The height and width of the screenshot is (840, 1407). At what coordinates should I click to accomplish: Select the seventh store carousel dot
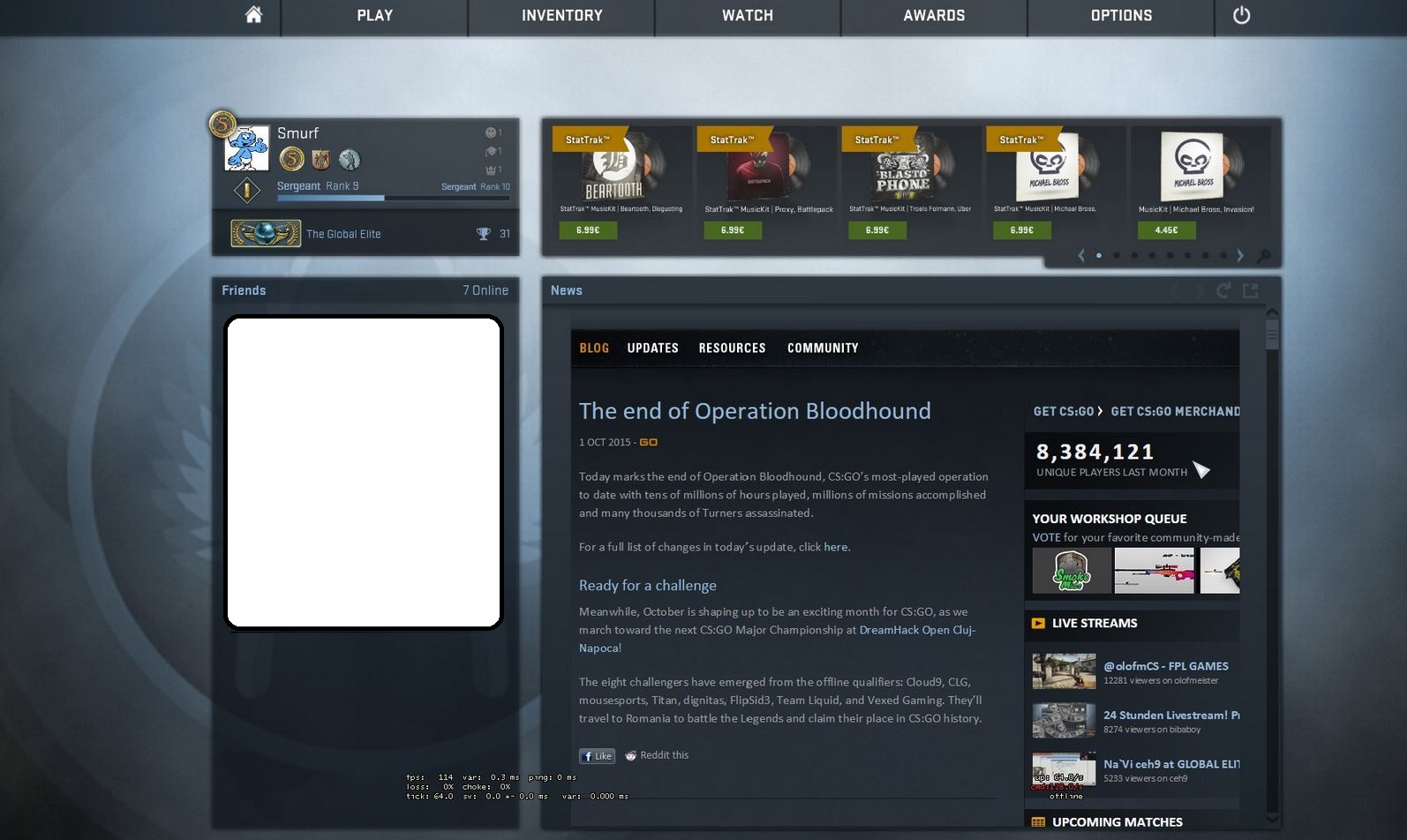(x=1205, y=256)
